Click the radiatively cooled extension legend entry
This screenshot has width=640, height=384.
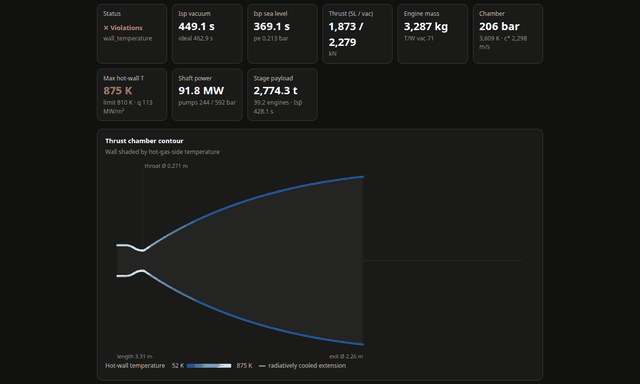tap(302, 366)
